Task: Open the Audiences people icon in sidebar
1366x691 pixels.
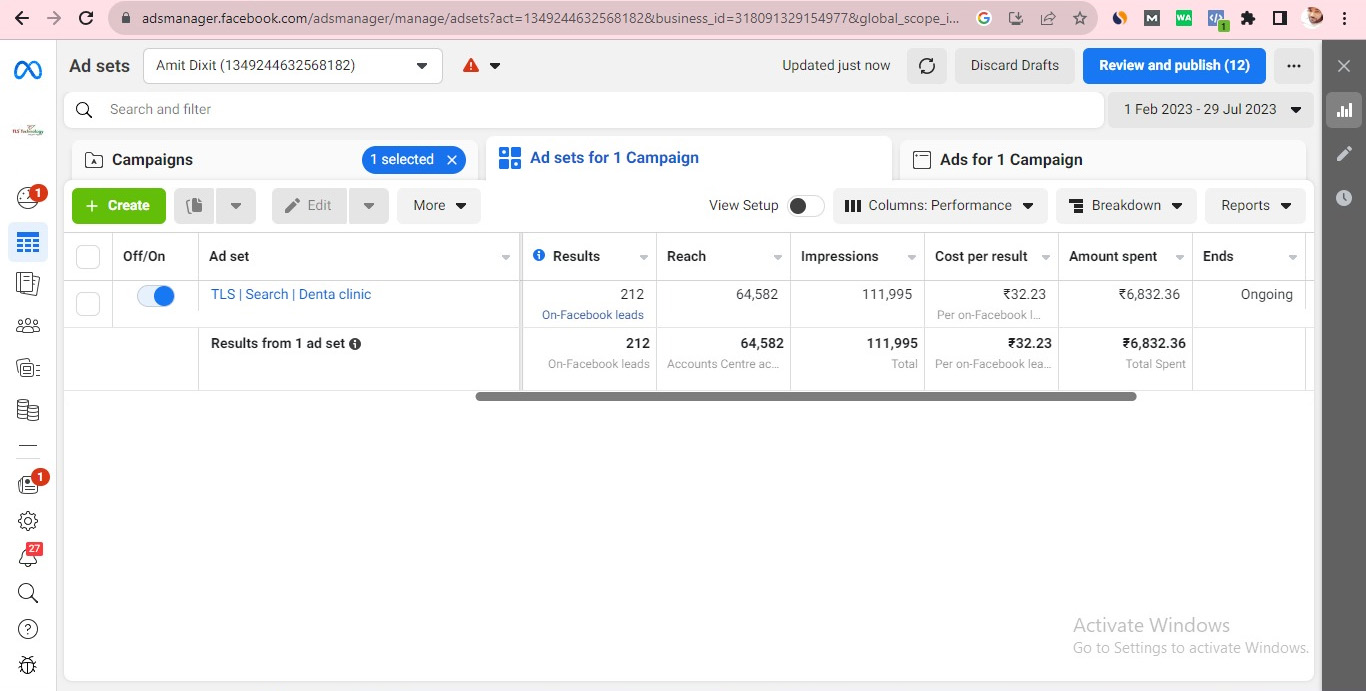Action: point(28,325)
